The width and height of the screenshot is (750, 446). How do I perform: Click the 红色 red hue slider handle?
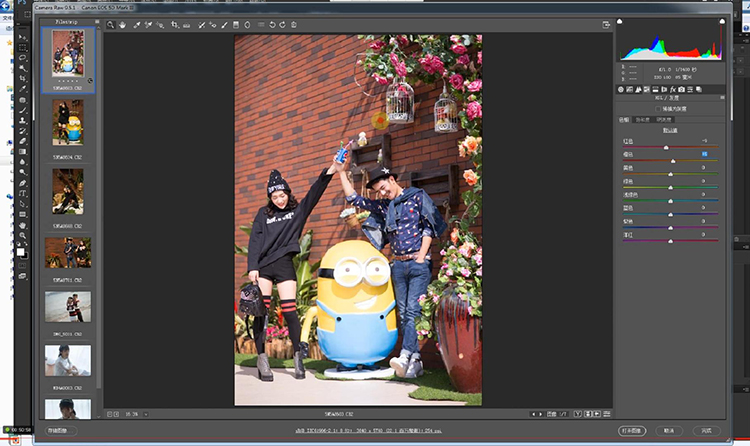point(666,147)
